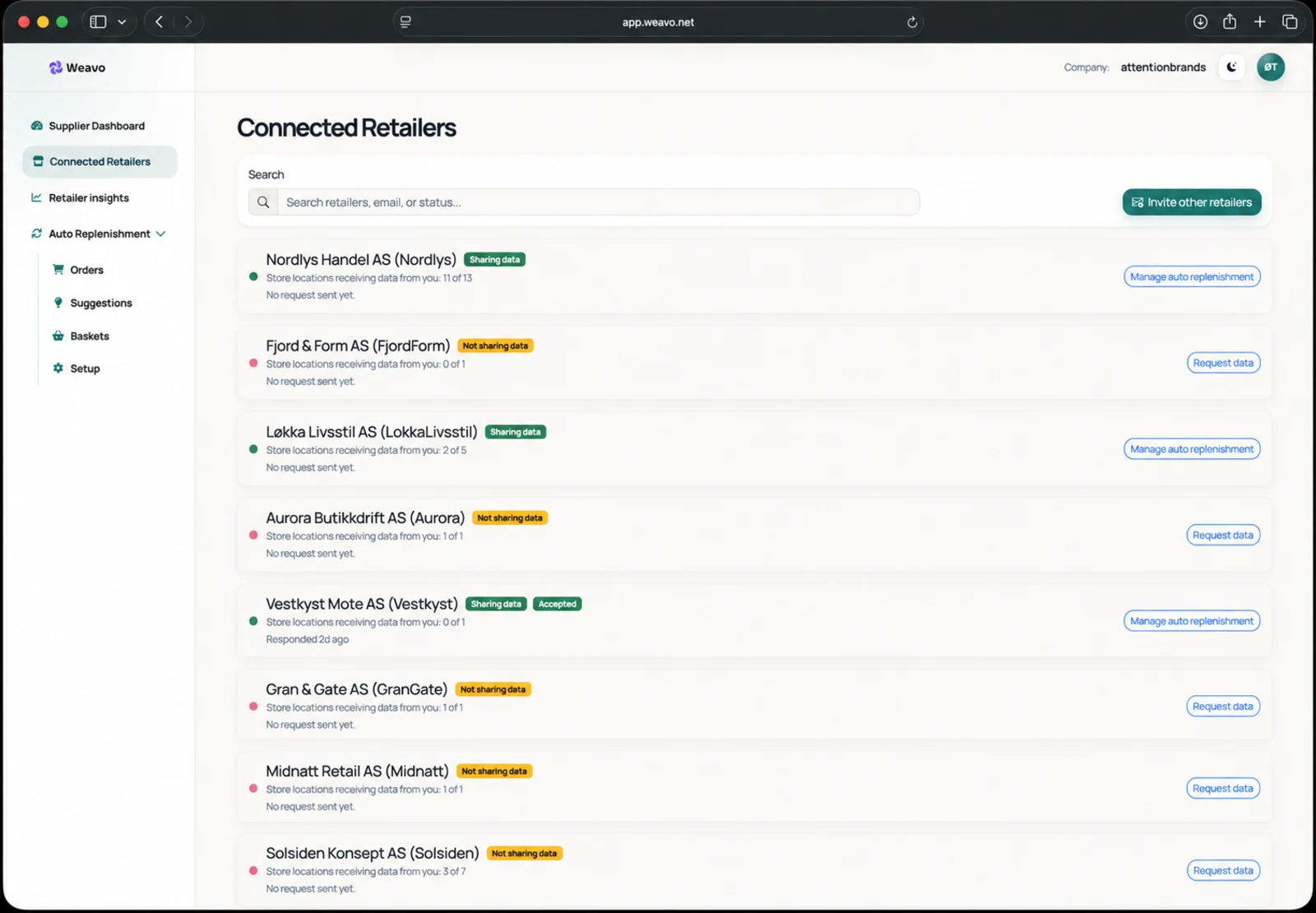
Task: Click the Weavo logo icon
Action: pyautogui.click(x=55, y=67)
